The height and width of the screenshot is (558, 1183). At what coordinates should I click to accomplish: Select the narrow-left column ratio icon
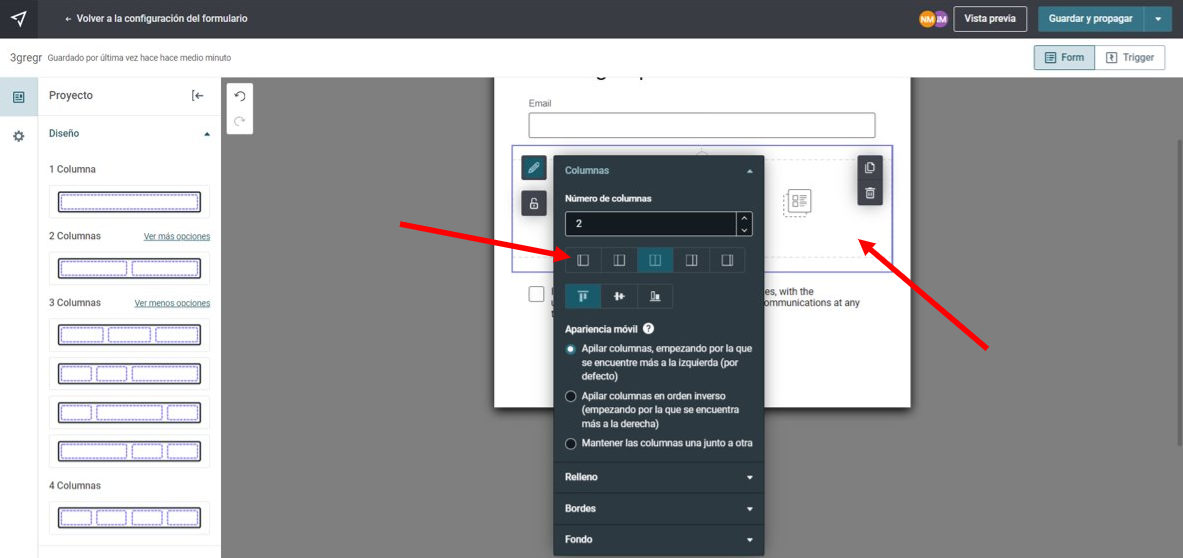coord(582,259)
